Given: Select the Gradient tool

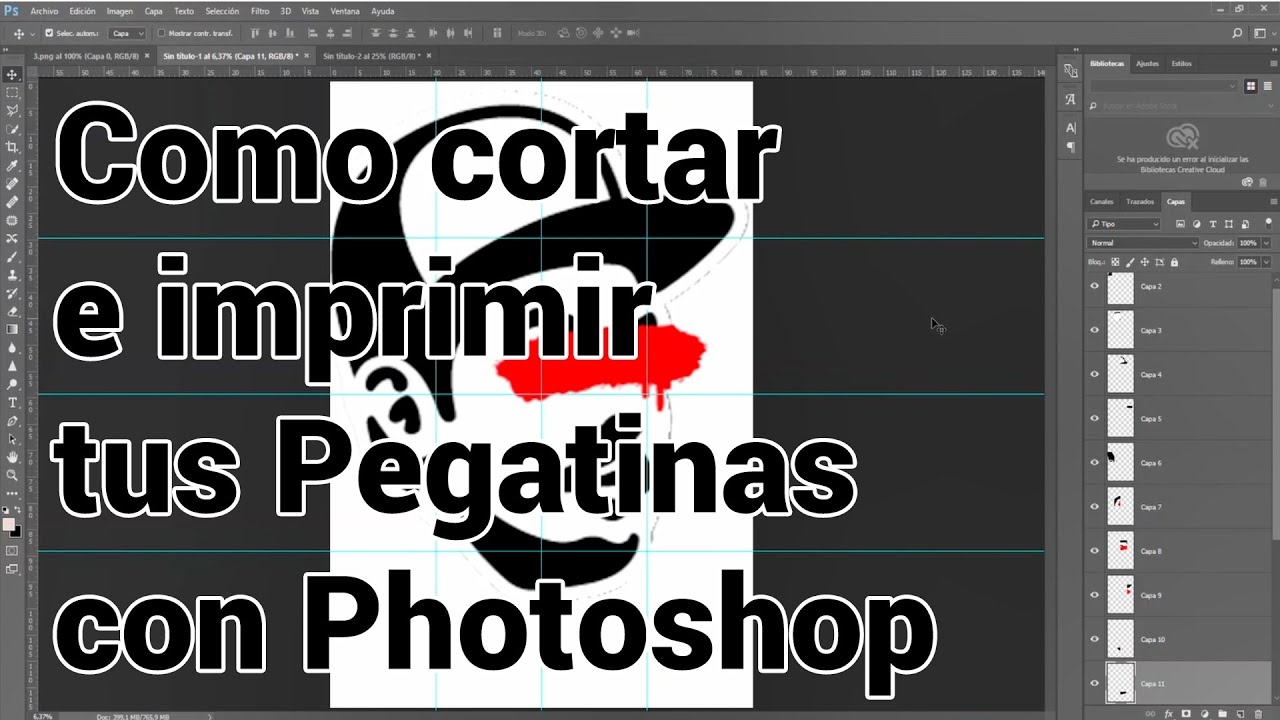Looking at the screenshot, I should pyautogui.click(x=12, y=329).
